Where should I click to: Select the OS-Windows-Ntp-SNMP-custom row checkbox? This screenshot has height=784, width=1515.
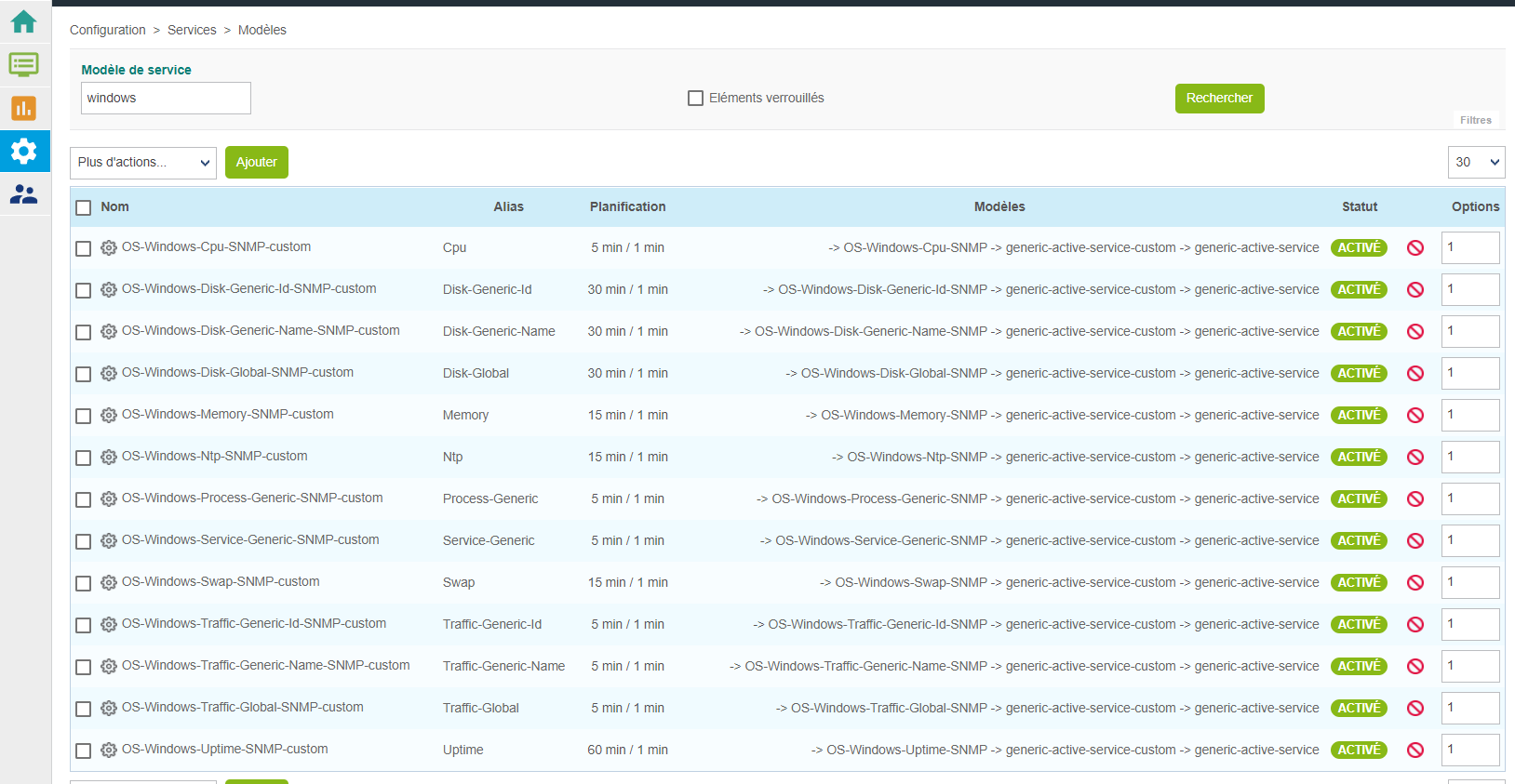click(x=84, y=458)
